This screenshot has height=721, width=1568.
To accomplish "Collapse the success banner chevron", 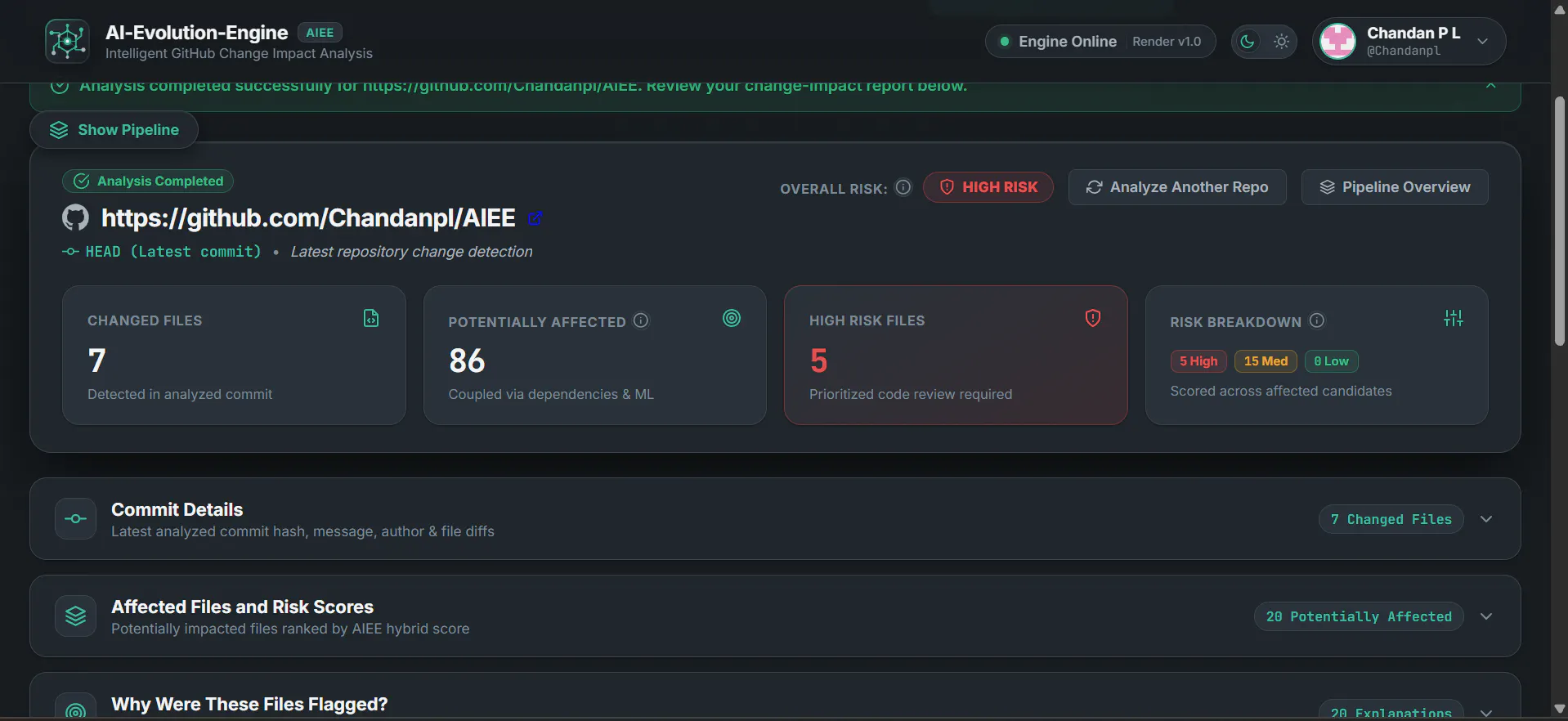I will 1491,86.
